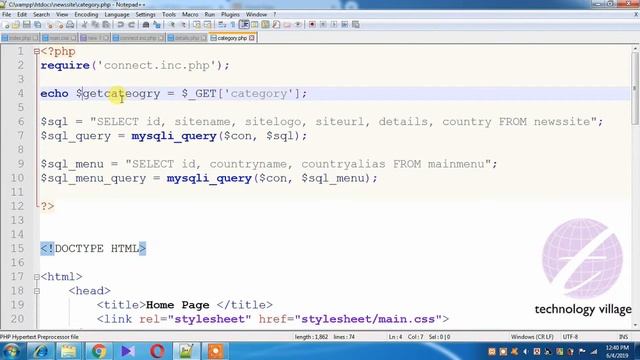
Task: Collapse the head tag fold on line 18
Action: [x=37, y=291]
